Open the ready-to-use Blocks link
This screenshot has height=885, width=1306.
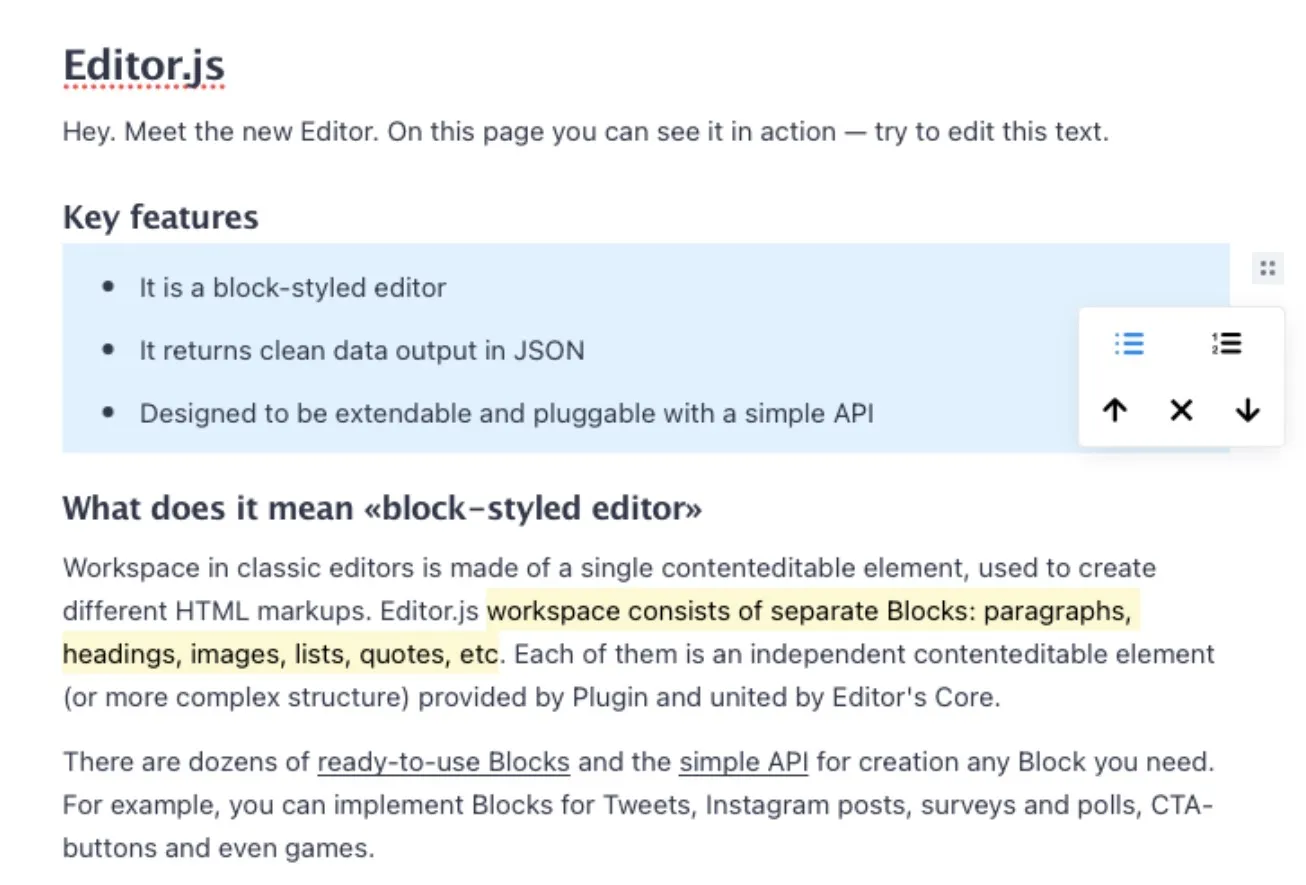tap(444, 762)
